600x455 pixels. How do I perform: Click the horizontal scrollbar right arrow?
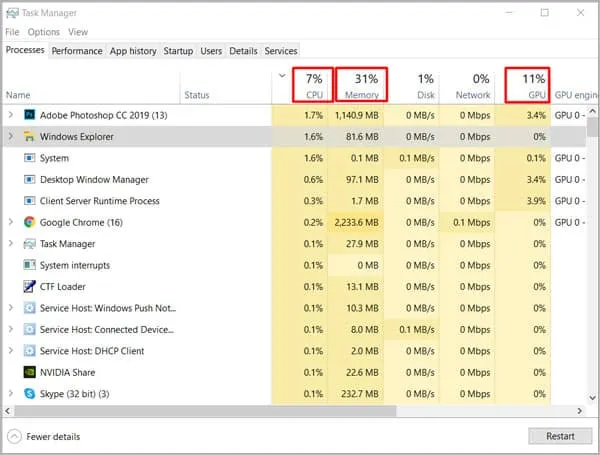[580, 411]
